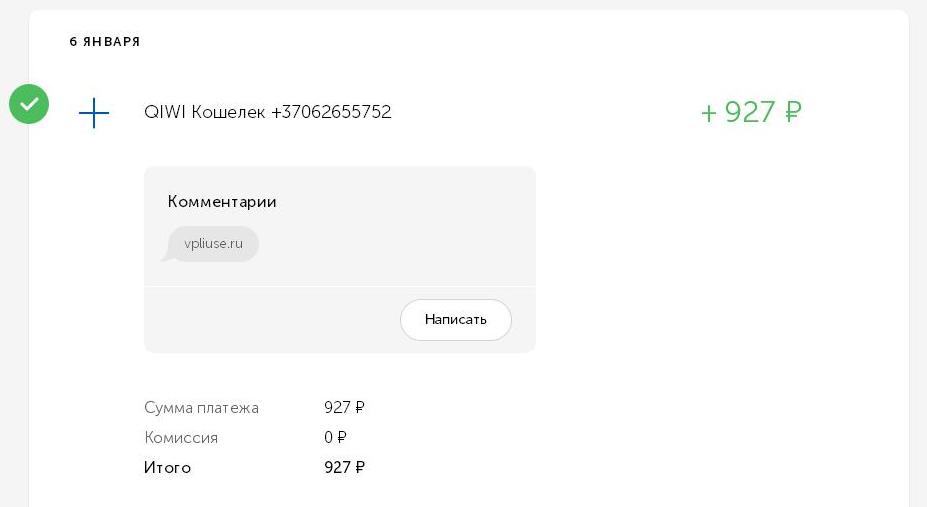Screen dimensions: 927x507
Task: Click the blue plus incoming-payment icon
Action: pyautogui.click(x=94, y=113)
